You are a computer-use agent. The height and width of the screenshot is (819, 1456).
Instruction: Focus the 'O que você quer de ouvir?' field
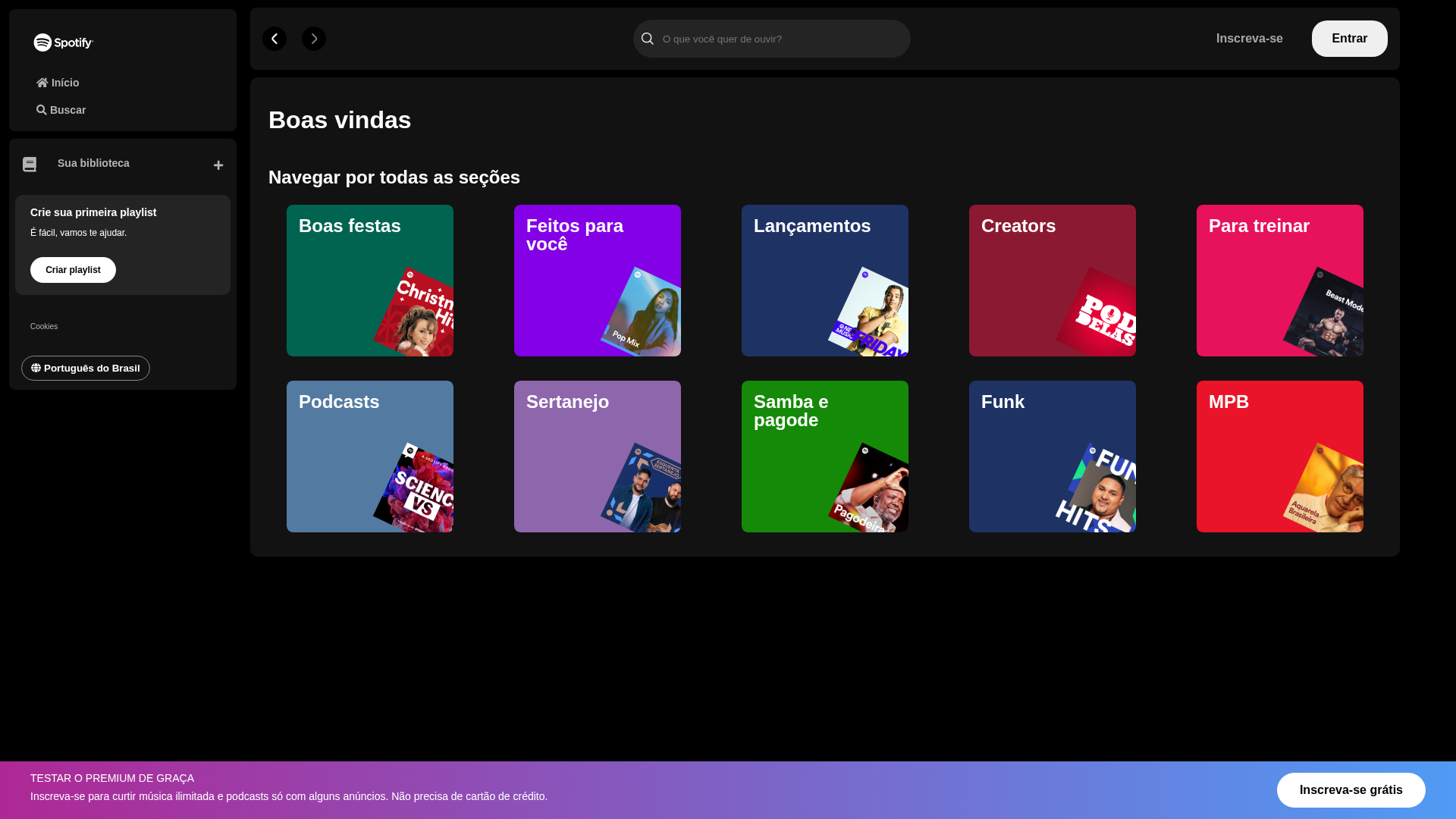click(x=772, y=39)
